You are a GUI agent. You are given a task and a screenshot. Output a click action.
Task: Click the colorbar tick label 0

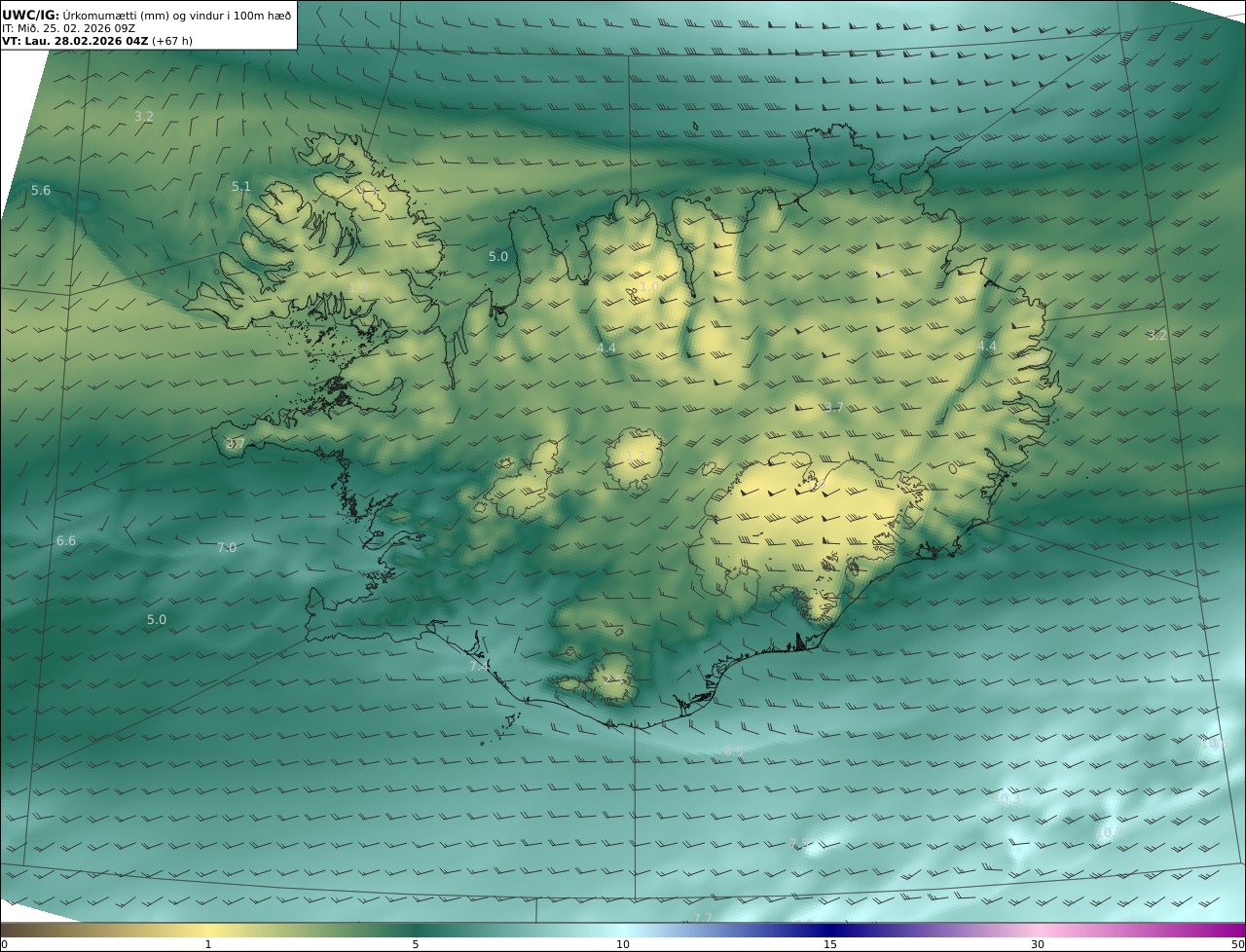[x=4, y=944]
